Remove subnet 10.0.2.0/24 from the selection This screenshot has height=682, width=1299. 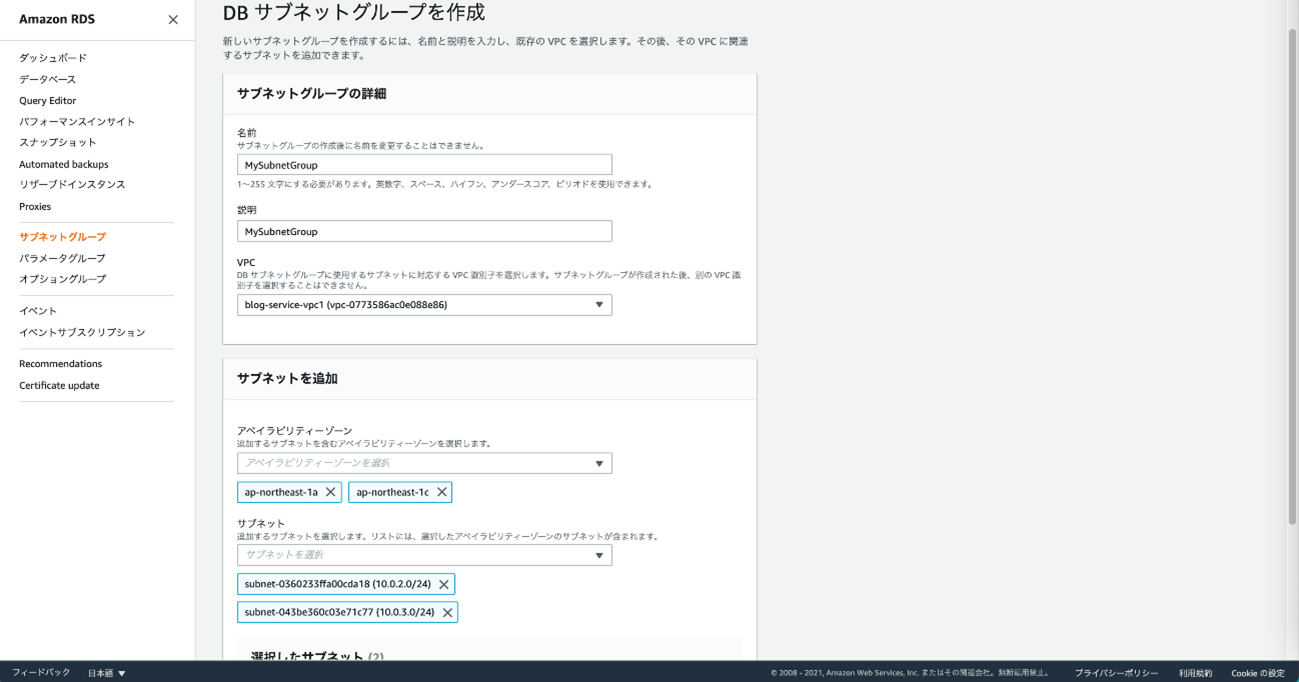point(444,584)
